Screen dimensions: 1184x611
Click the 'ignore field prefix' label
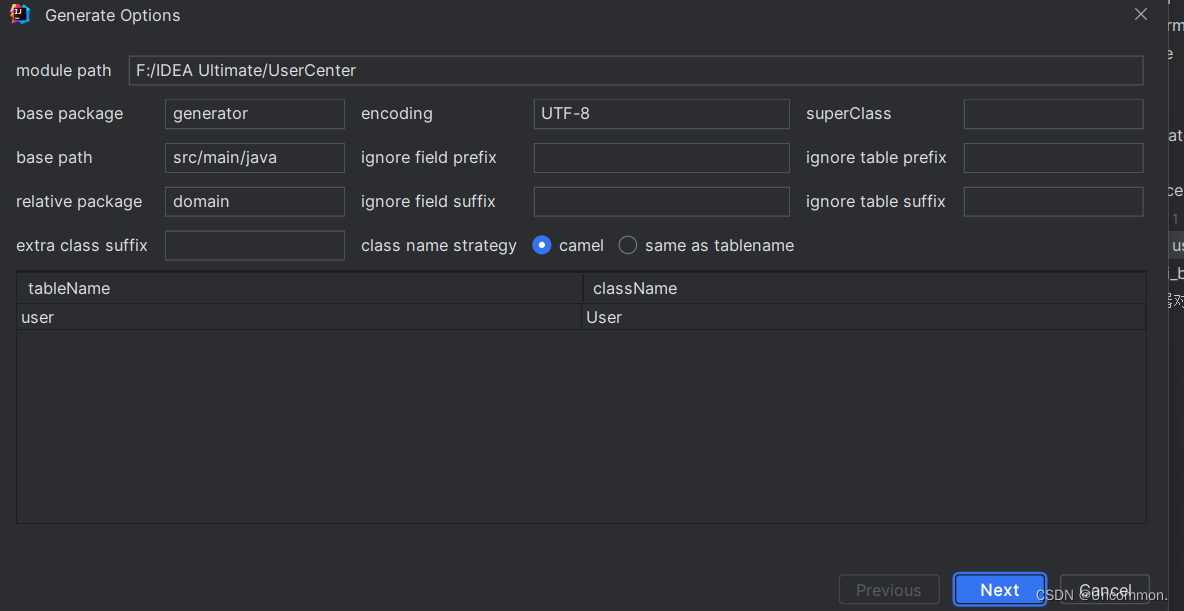pyautogui.click(x=428, y=158)
